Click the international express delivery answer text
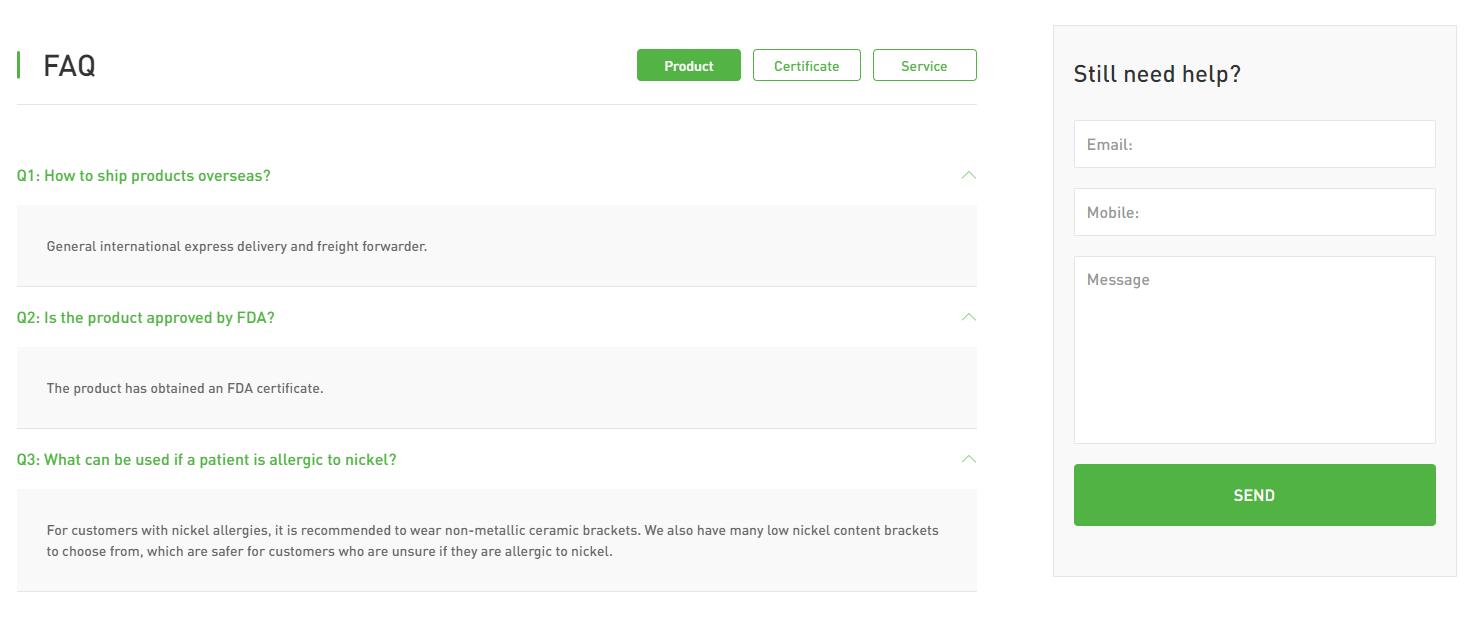The image size is (1481, 622). click(236, 246)
